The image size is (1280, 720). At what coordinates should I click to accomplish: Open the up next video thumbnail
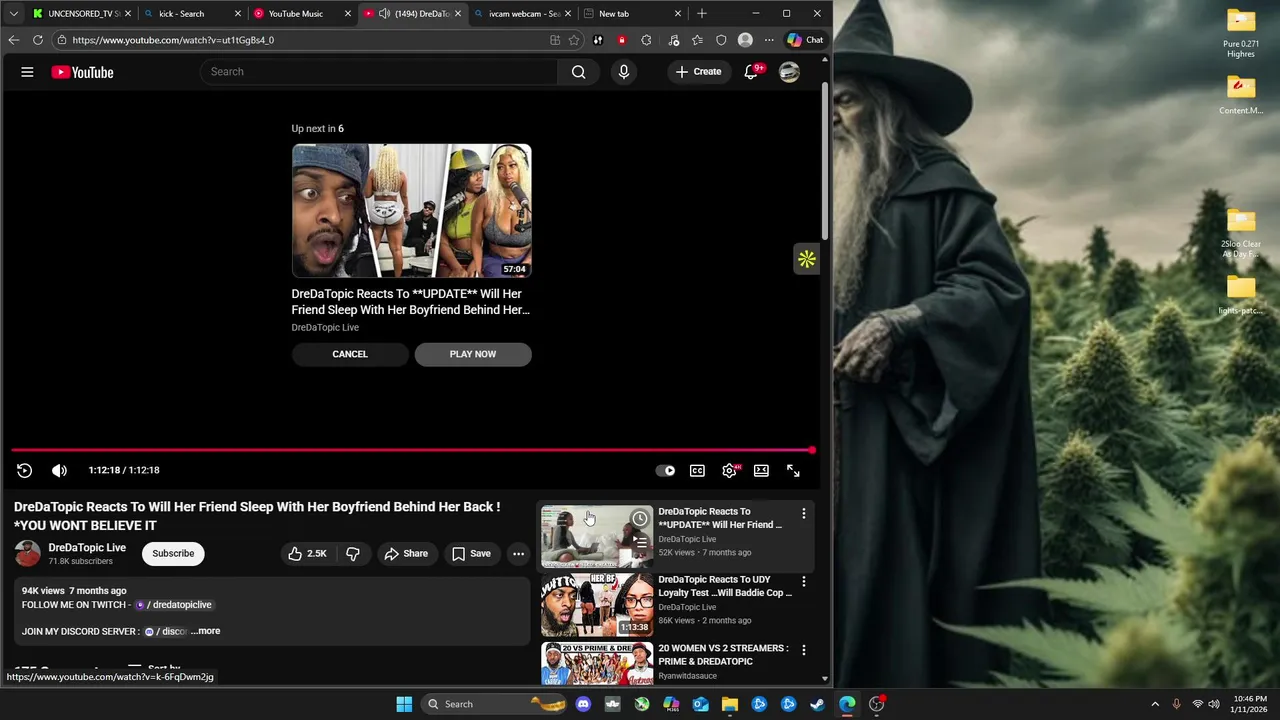point(412,211)
